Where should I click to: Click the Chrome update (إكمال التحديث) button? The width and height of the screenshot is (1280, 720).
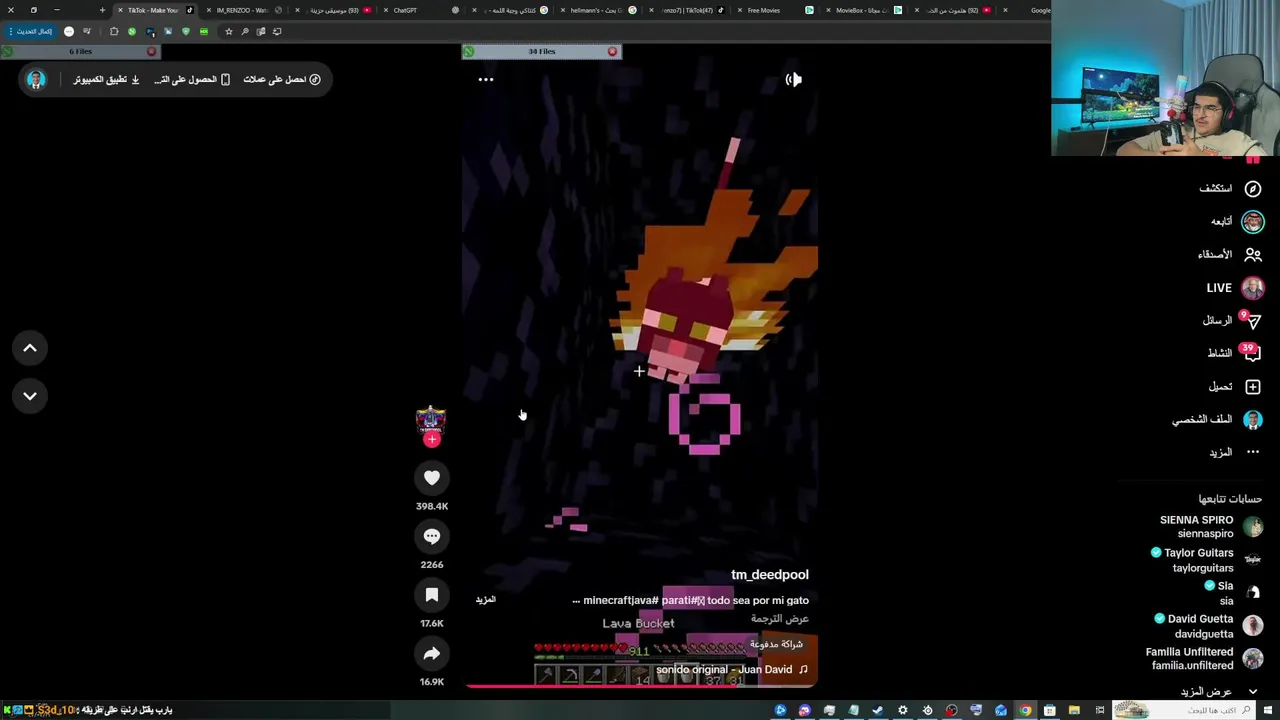coord(32,31)
